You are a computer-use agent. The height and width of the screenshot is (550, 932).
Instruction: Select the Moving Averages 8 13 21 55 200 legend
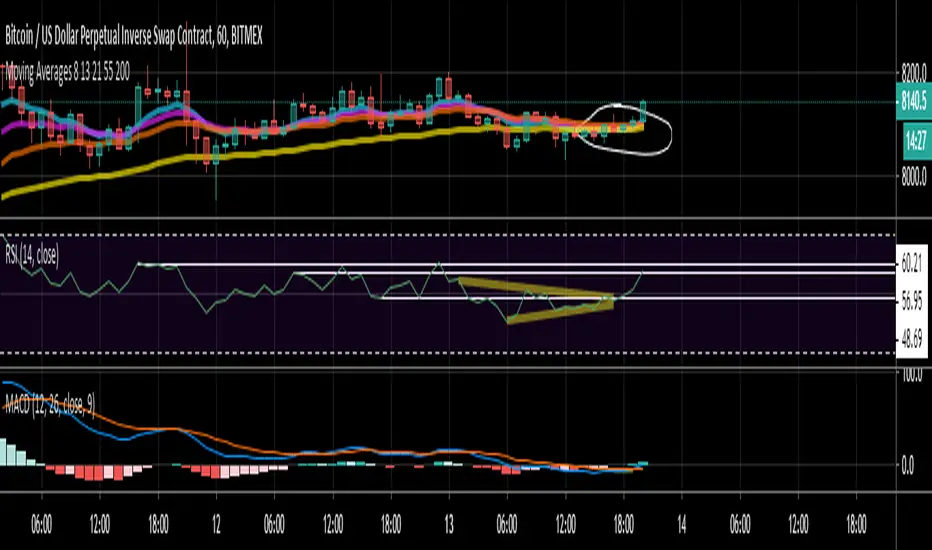[67, 73]
